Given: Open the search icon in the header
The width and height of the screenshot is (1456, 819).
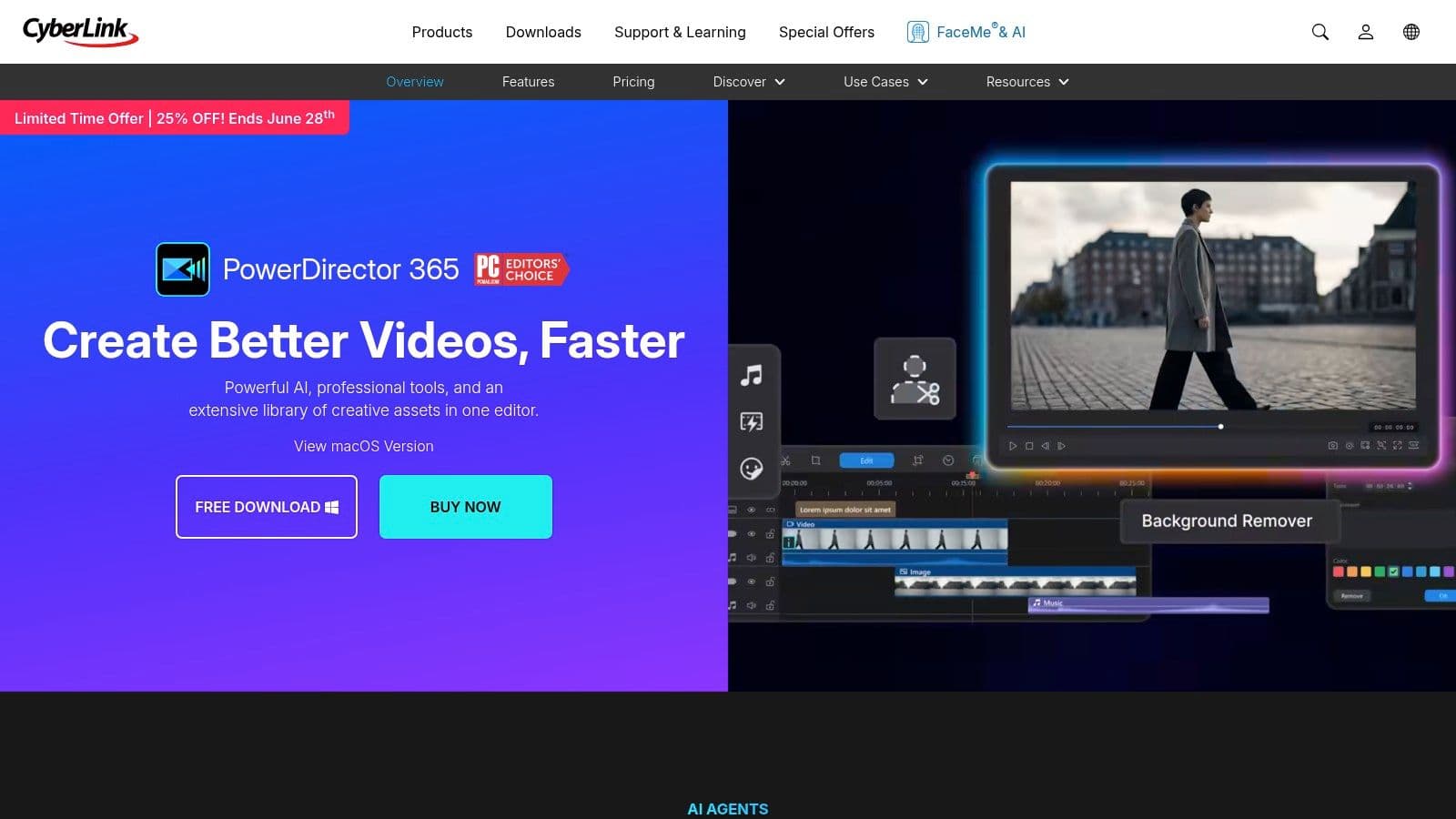Looking at the screenshot, I should click(x=1320, y=32).
